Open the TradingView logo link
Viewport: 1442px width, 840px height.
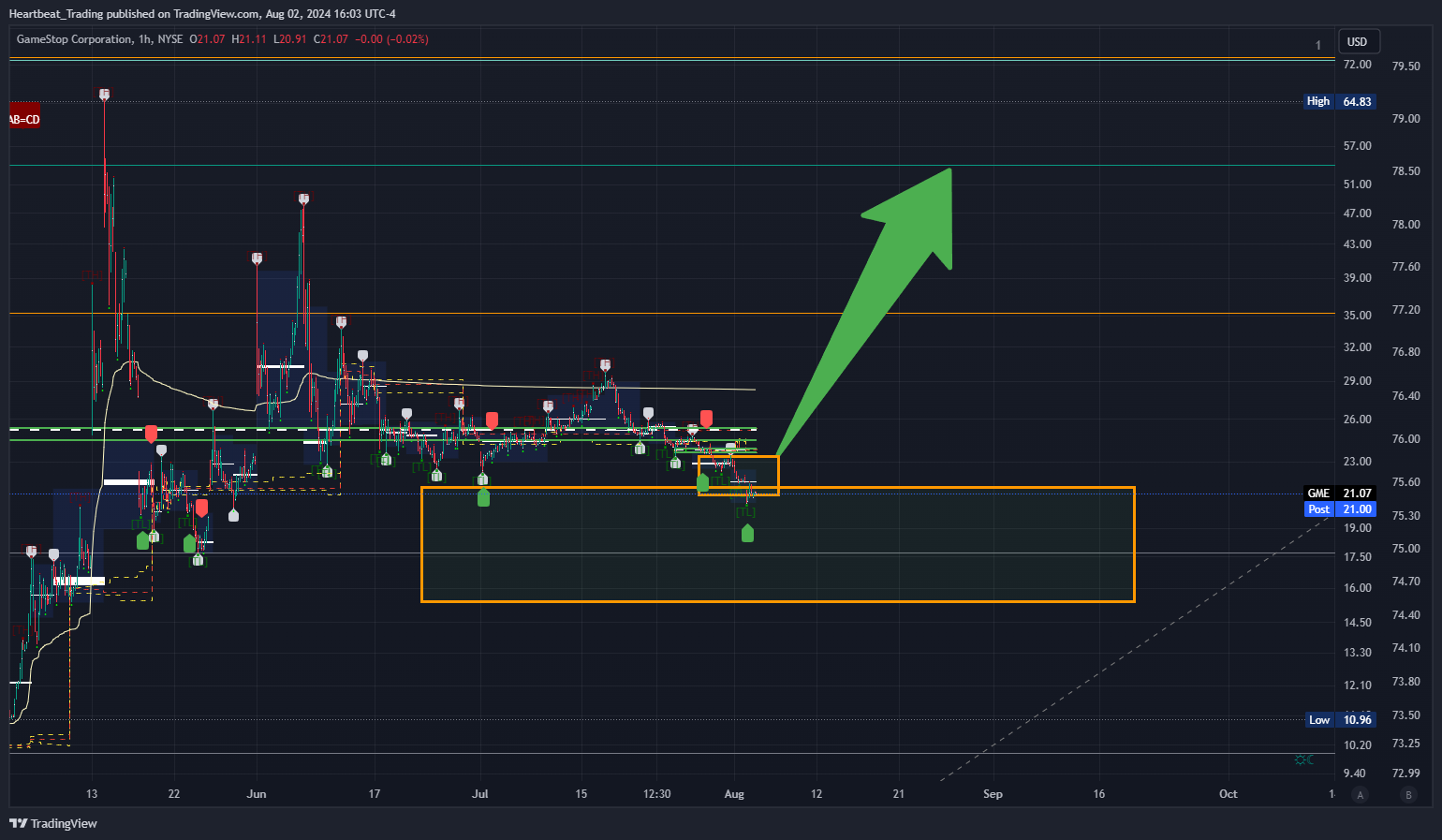click(x=53, y=823)
